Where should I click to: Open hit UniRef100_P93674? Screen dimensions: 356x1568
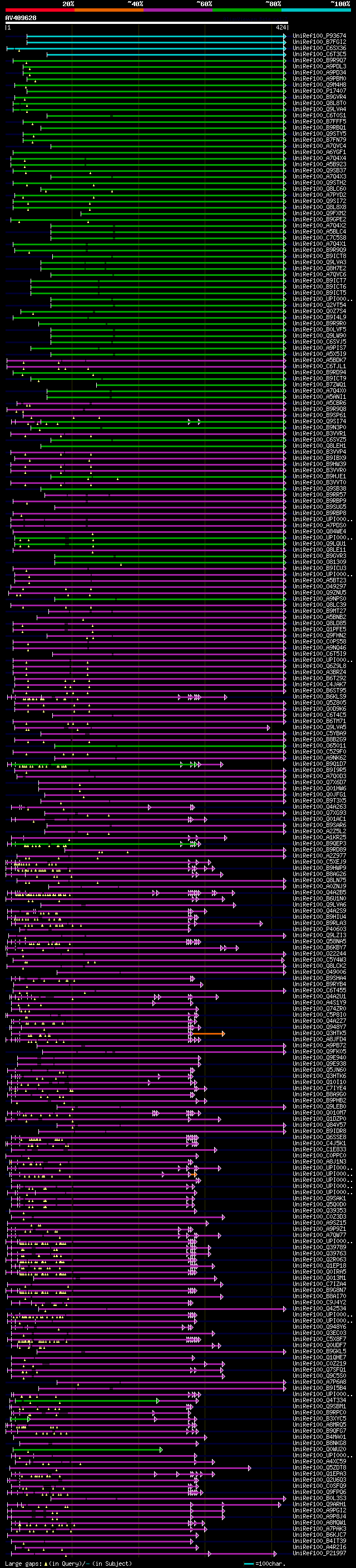[319, 36]
